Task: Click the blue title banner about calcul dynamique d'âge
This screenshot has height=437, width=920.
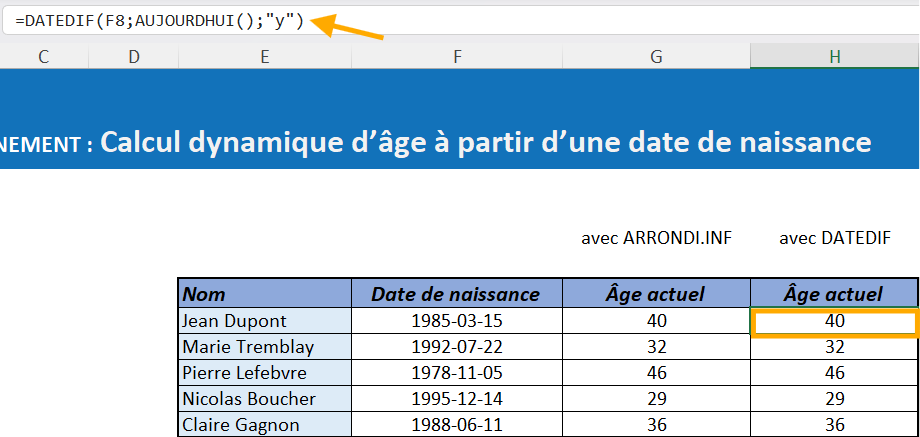Action: coord(460,119)
